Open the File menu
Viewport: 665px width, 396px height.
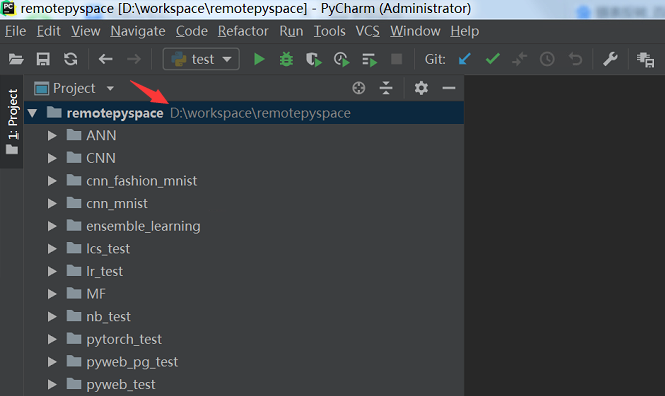click(15, 31)
